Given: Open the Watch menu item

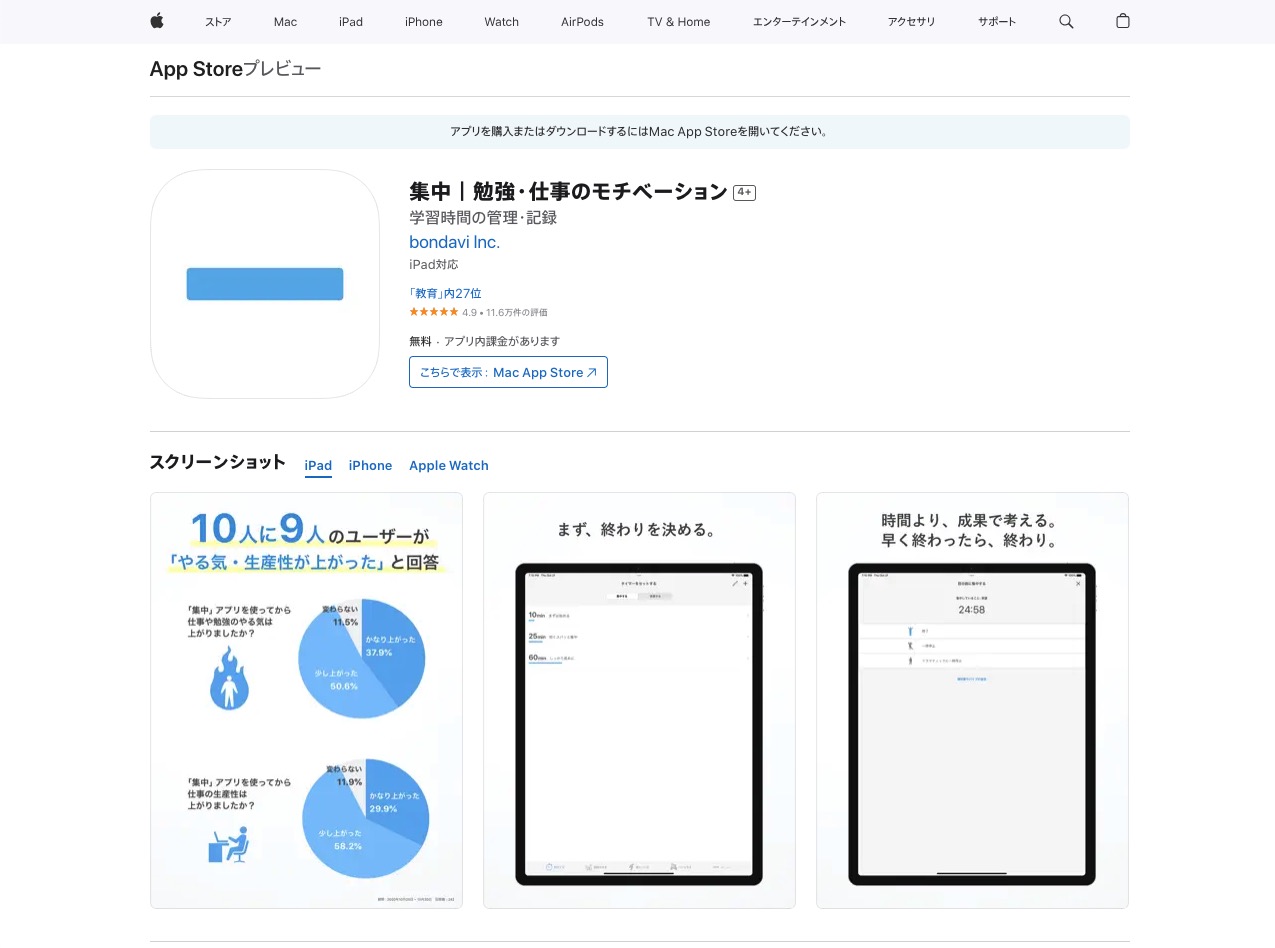Looking at the screenshot, I should tap(501, 22).
